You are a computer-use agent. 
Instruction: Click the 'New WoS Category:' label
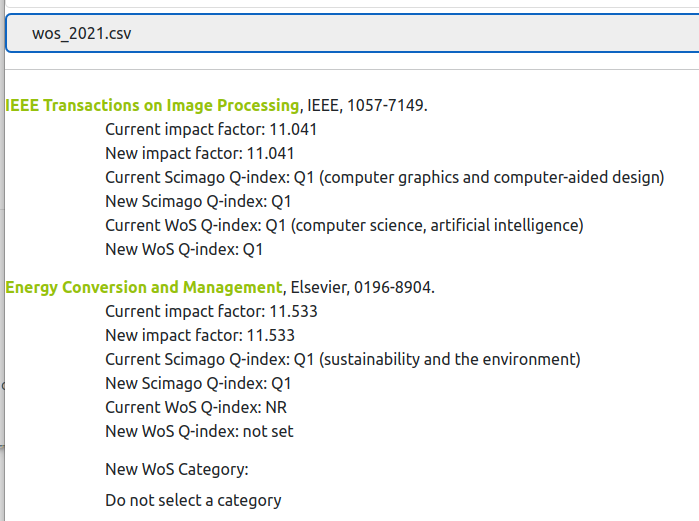click(176, 469)
